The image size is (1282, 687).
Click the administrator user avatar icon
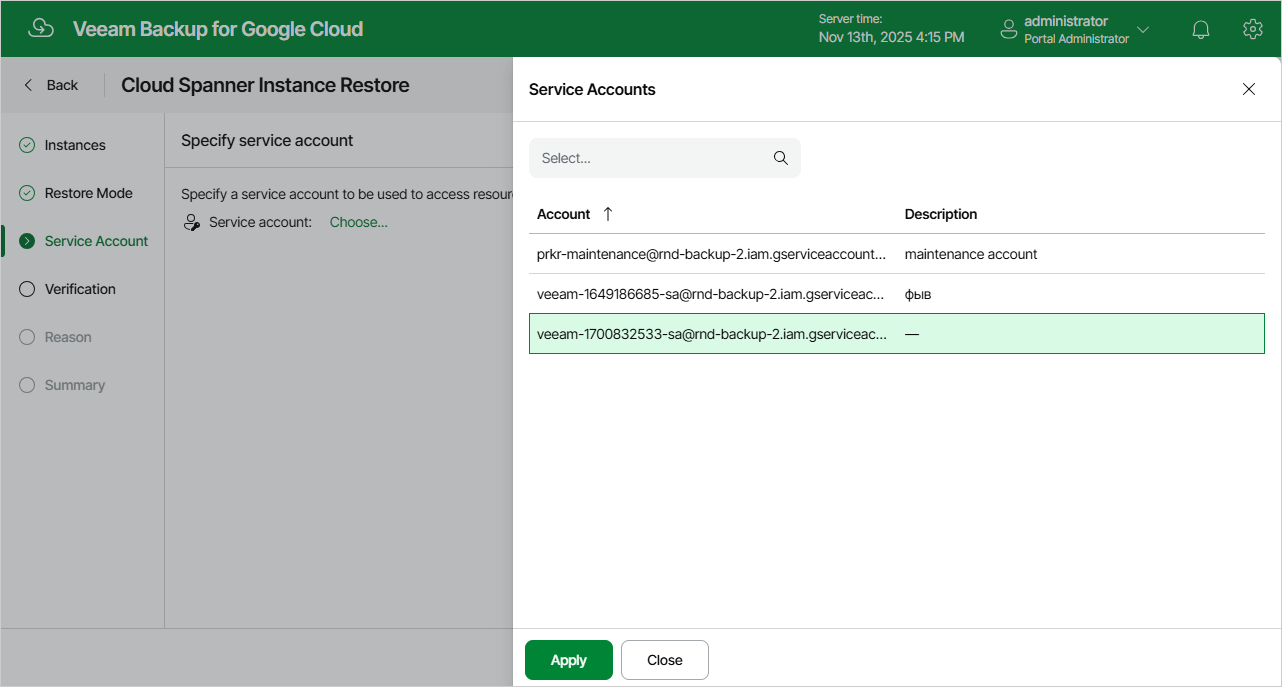pos(1009,30)
